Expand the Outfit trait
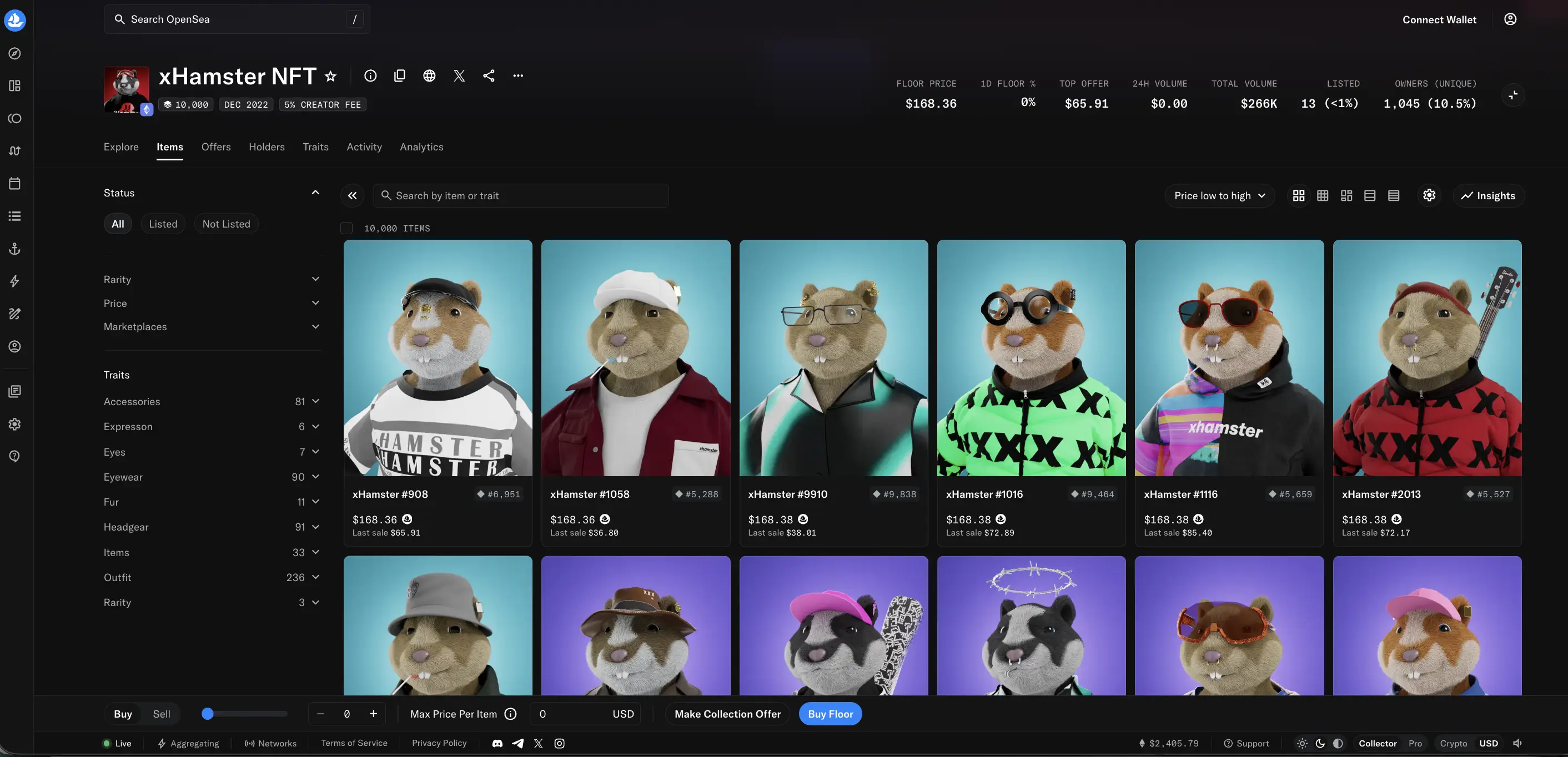 pos(211,578)
